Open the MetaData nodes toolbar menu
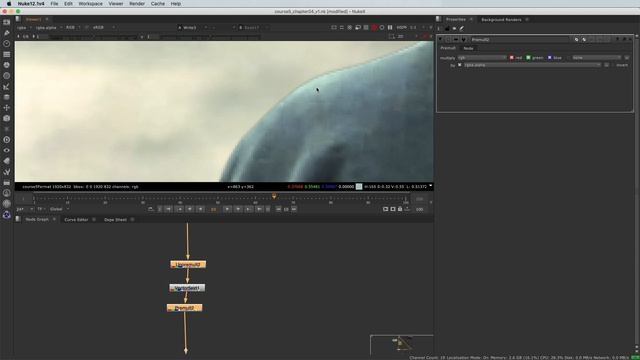 tap(7, 161)
